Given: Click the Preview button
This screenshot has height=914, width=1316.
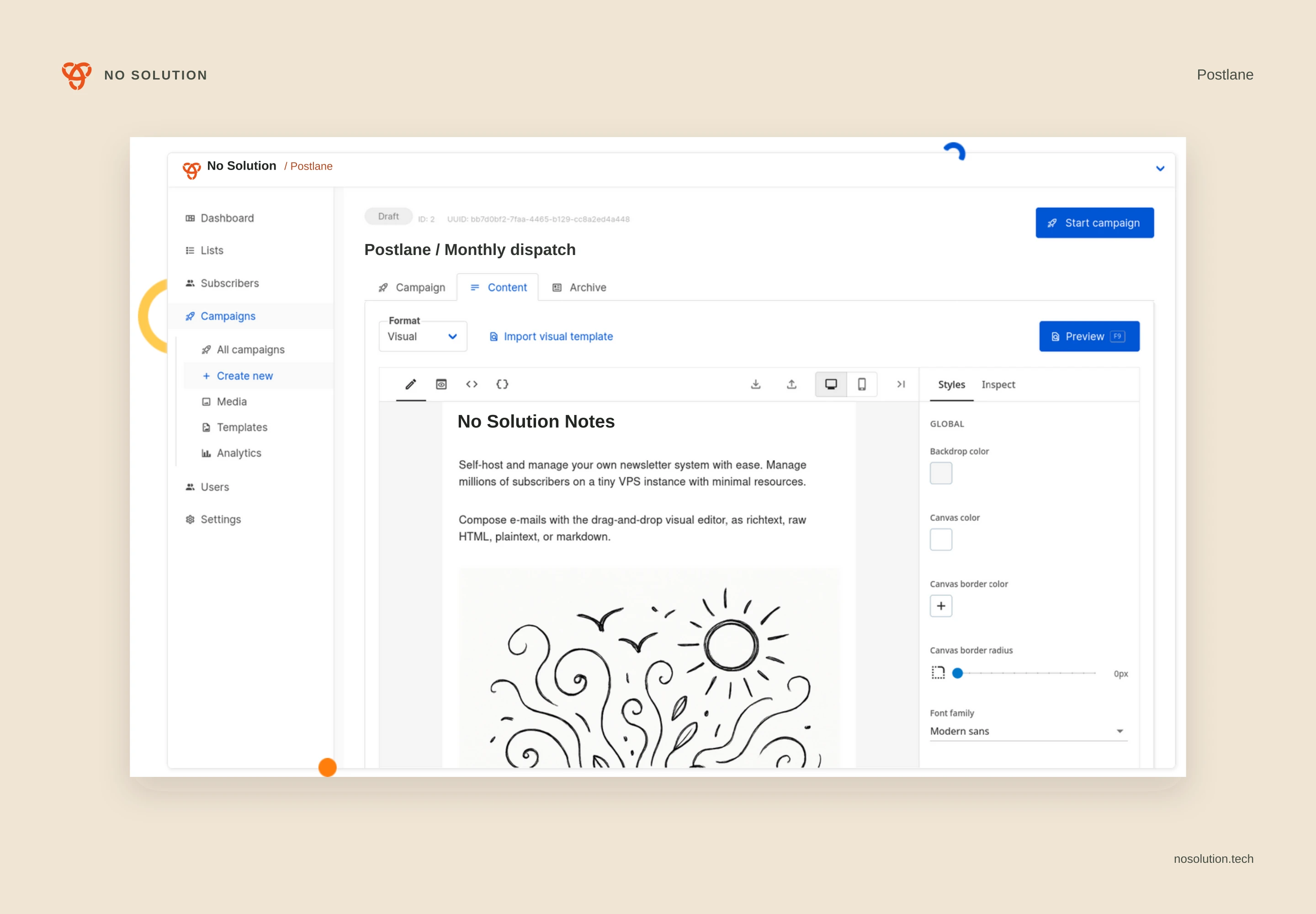Looking at the screenshot, I should pos(1089,336).
